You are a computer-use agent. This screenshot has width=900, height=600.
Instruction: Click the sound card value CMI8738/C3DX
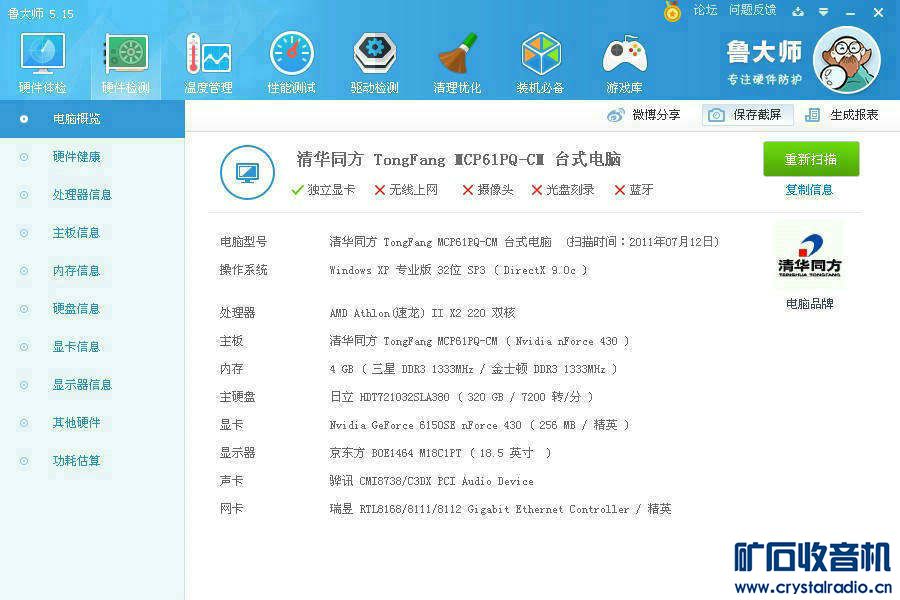coord(432,481)
